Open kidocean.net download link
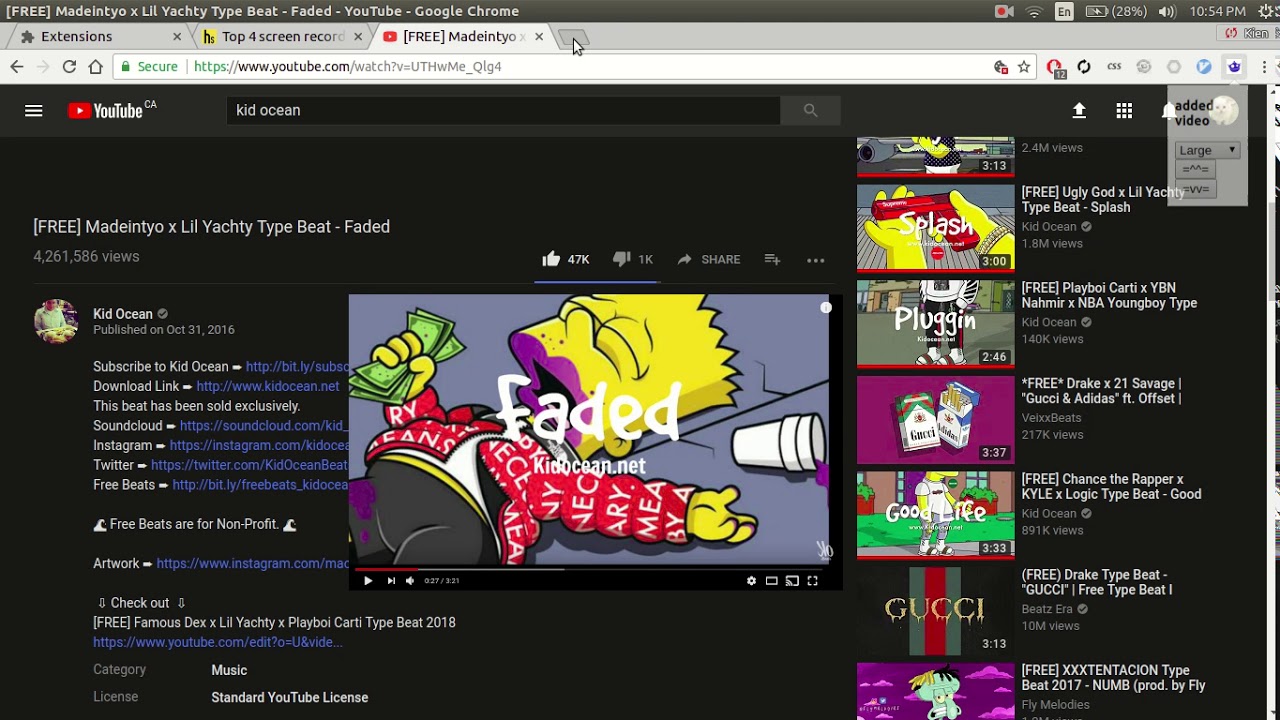This screenshot has width=1280, height=720. coord(268,386)
